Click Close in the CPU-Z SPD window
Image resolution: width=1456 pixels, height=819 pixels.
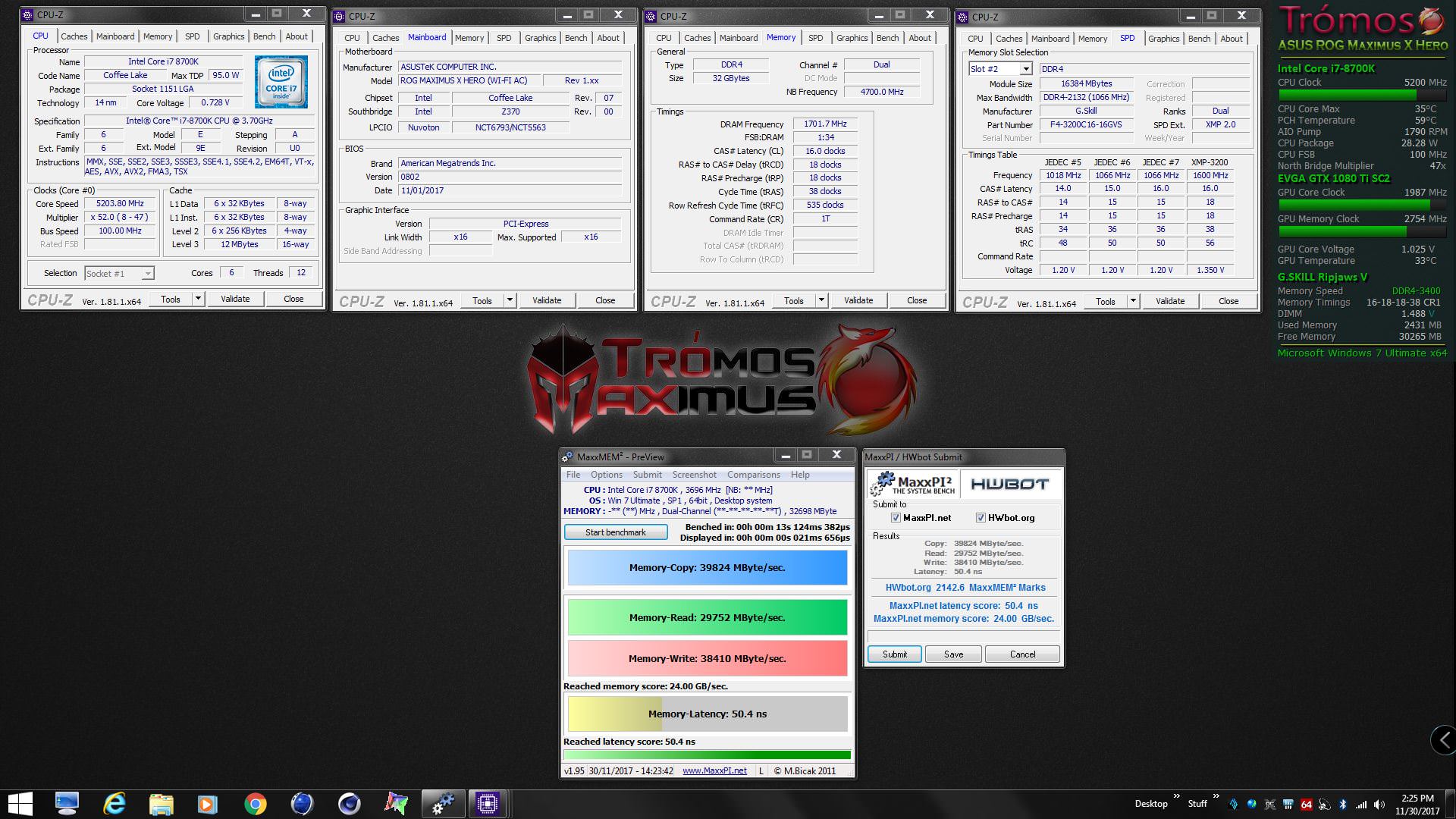point(1228,301)
